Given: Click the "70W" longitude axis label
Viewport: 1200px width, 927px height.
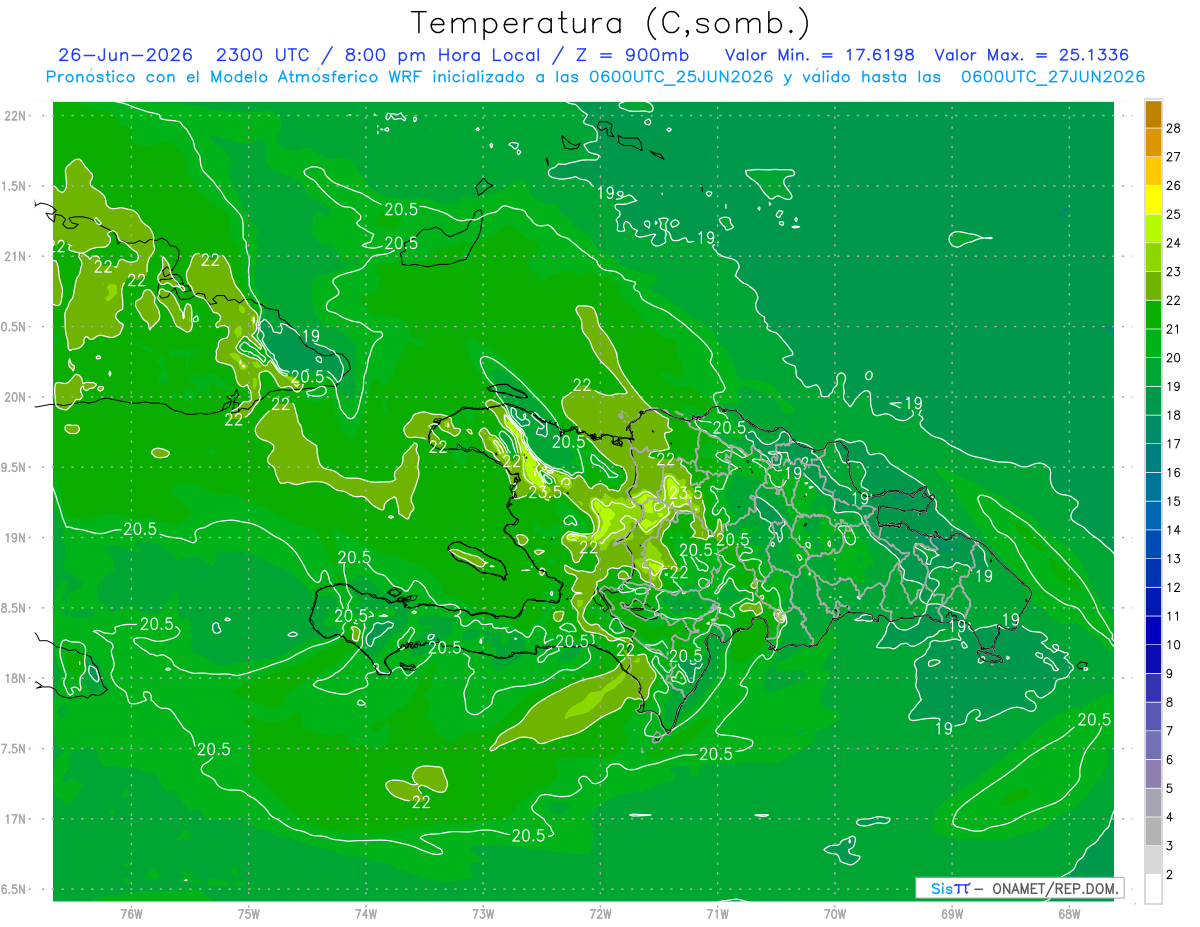Looking at the screenshot, I should click(x=835, y=913).
